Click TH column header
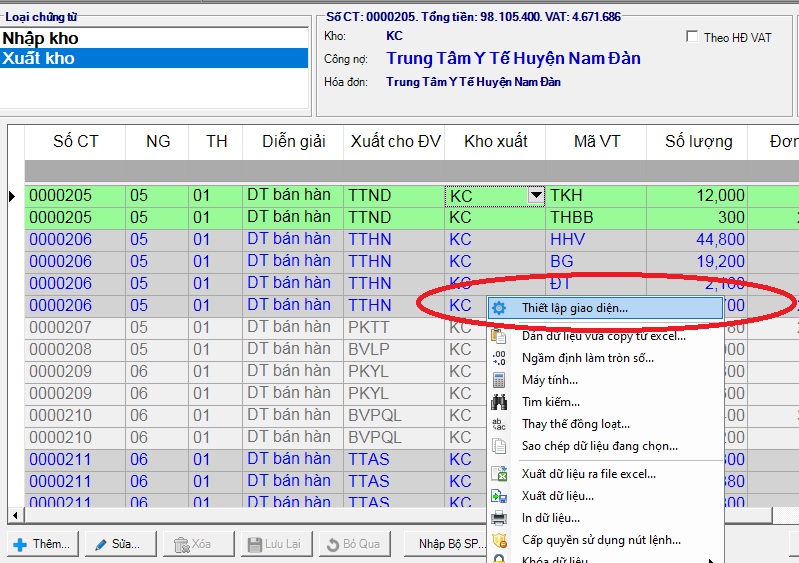799x563 pixels. 216,142
